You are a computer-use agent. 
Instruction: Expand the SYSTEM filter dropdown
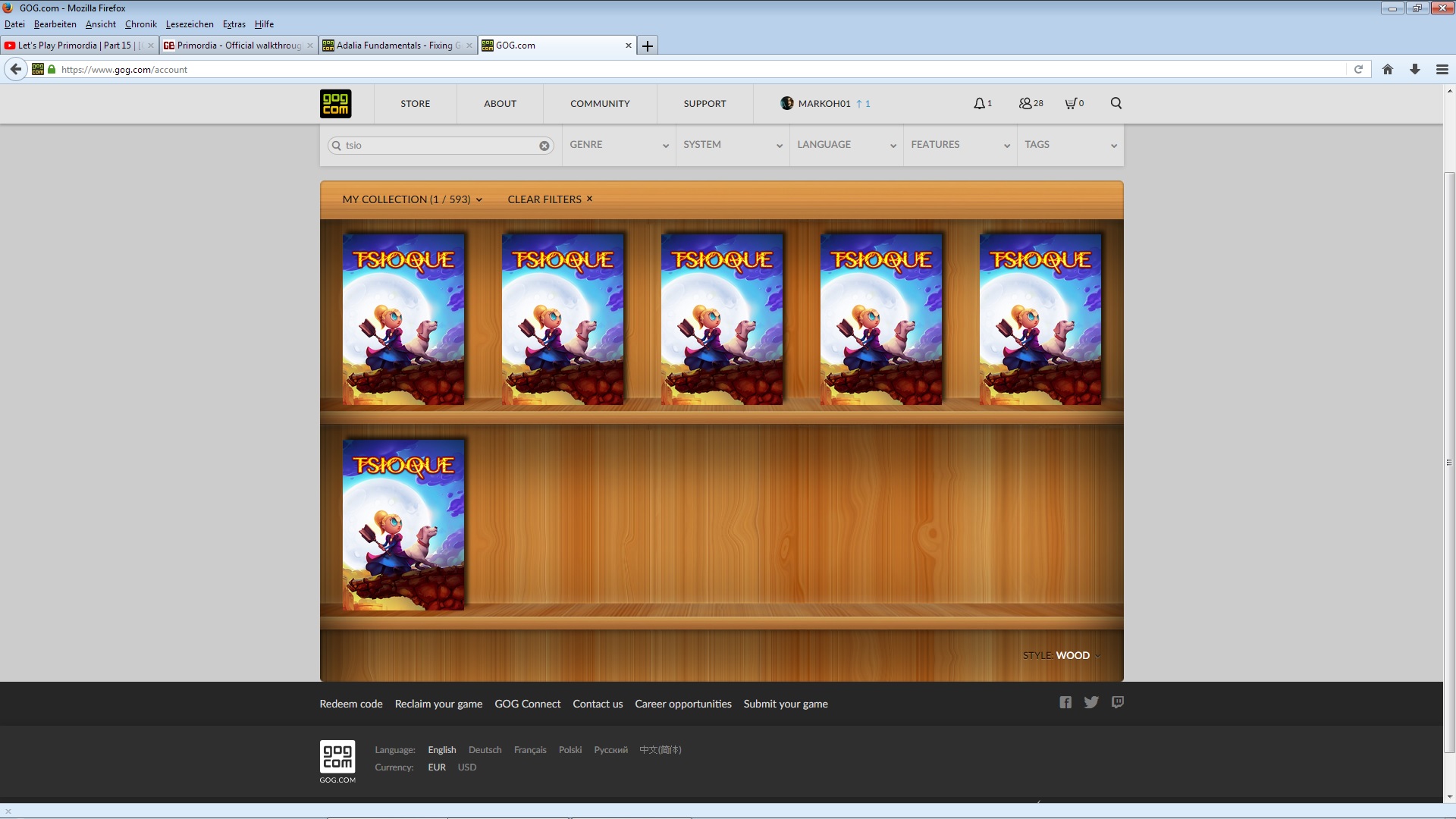(733, 145)
